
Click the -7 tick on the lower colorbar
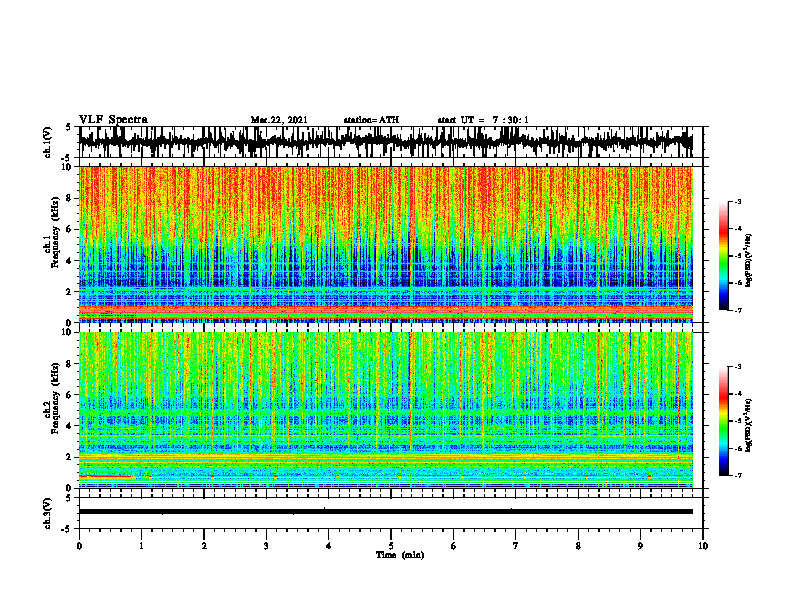point(738,475)
